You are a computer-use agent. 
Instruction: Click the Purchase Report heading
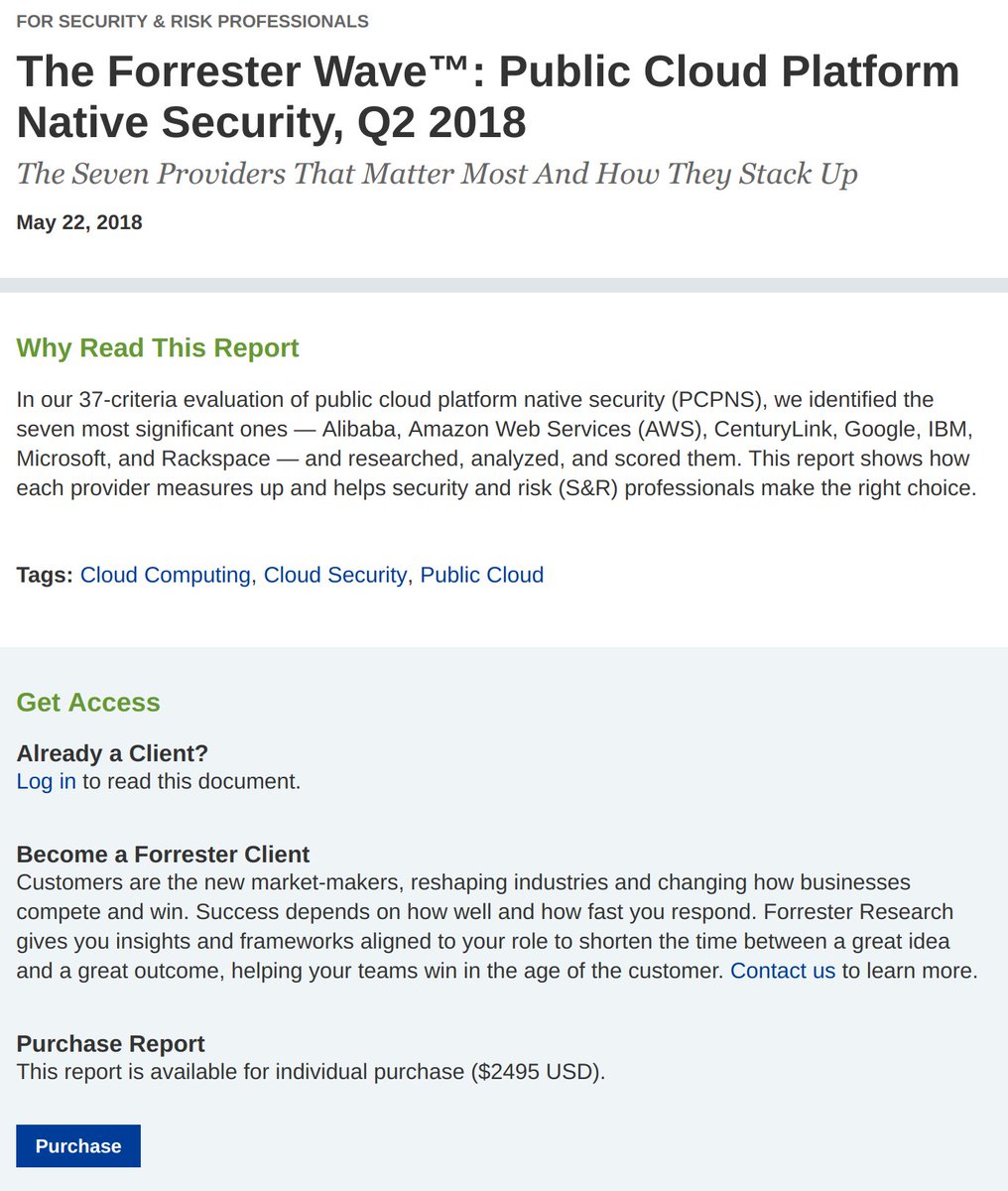tap(109, 1044)
